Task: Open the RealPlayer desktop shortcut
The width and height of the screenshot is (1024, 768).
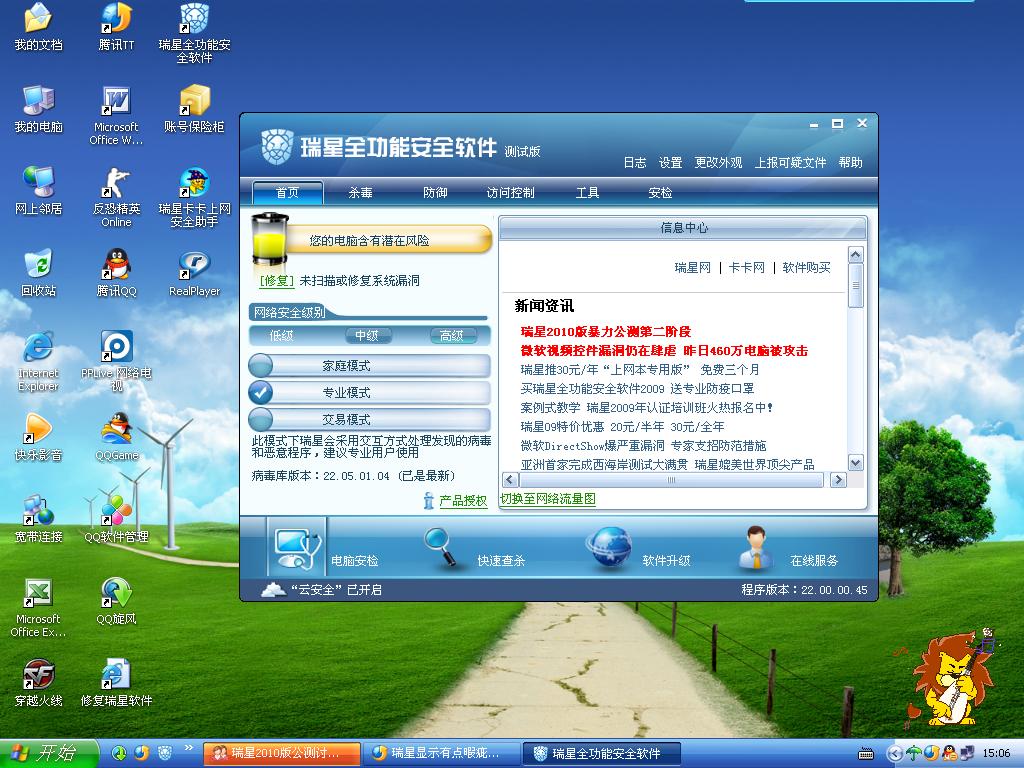Action: click(x=194, y=273)
